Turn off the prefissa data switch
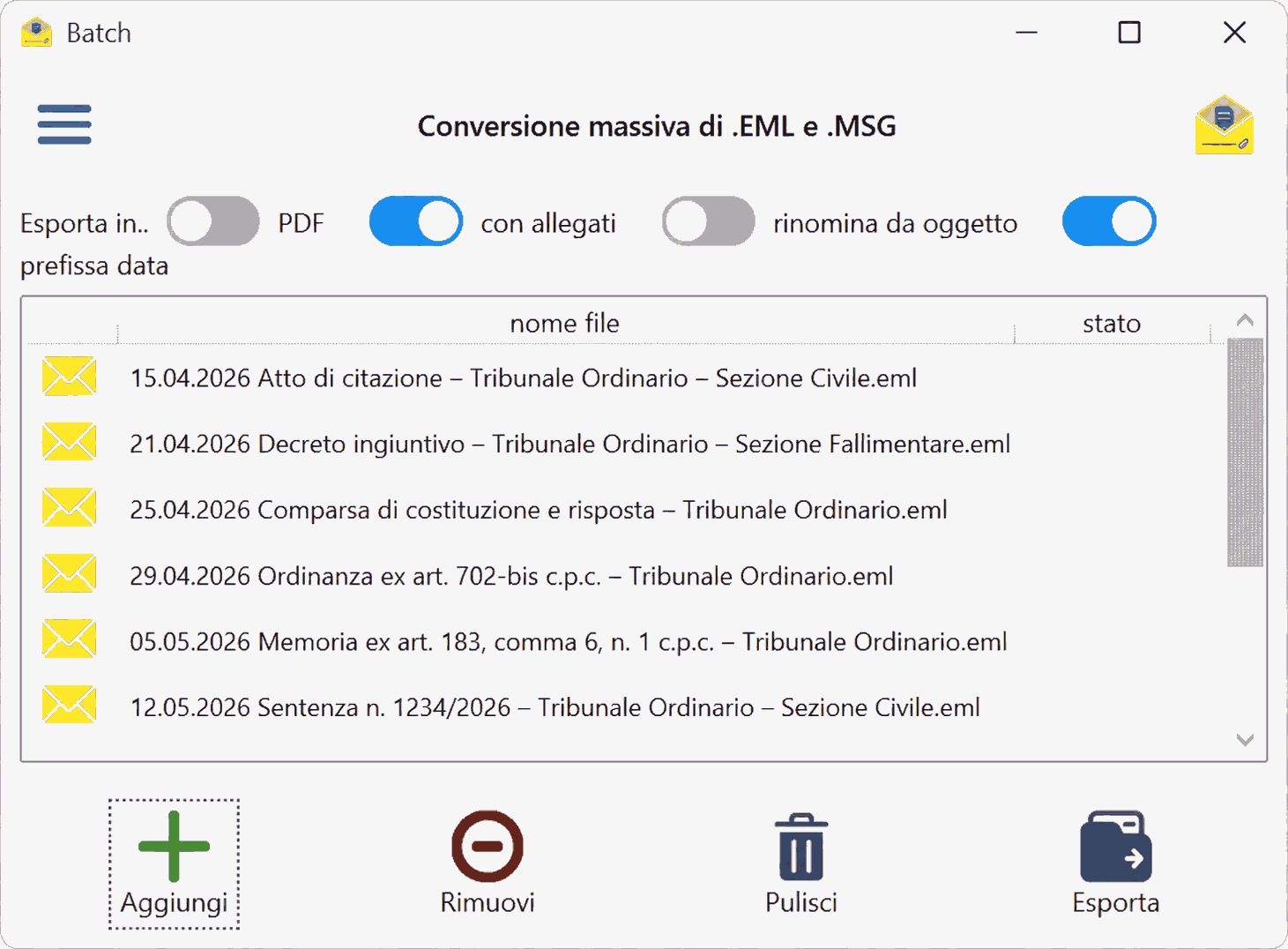The width and height of the screenshot is (1288, 949). tap(1109, 221)
